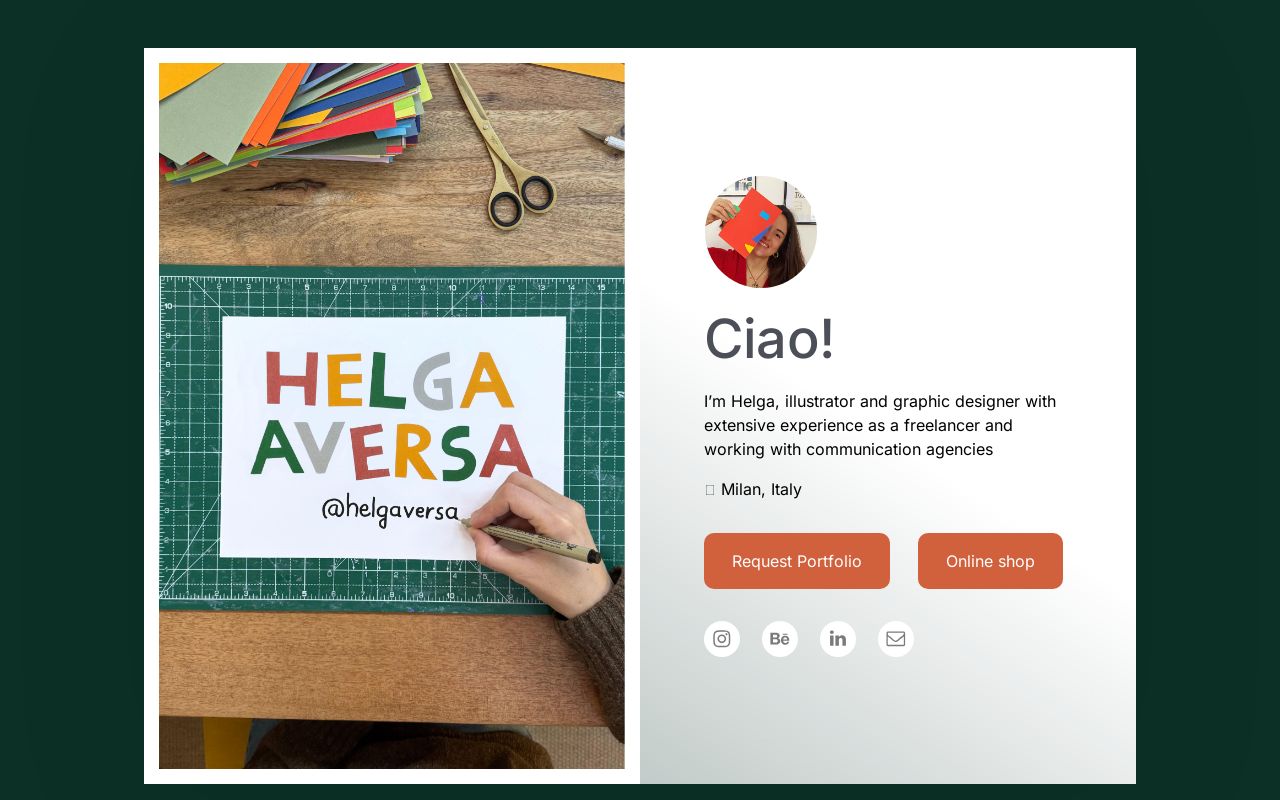The width and height of the screenshot is (1280, 800).
Task: Click the "Ciao!" heading
Action: coord(769,338)
